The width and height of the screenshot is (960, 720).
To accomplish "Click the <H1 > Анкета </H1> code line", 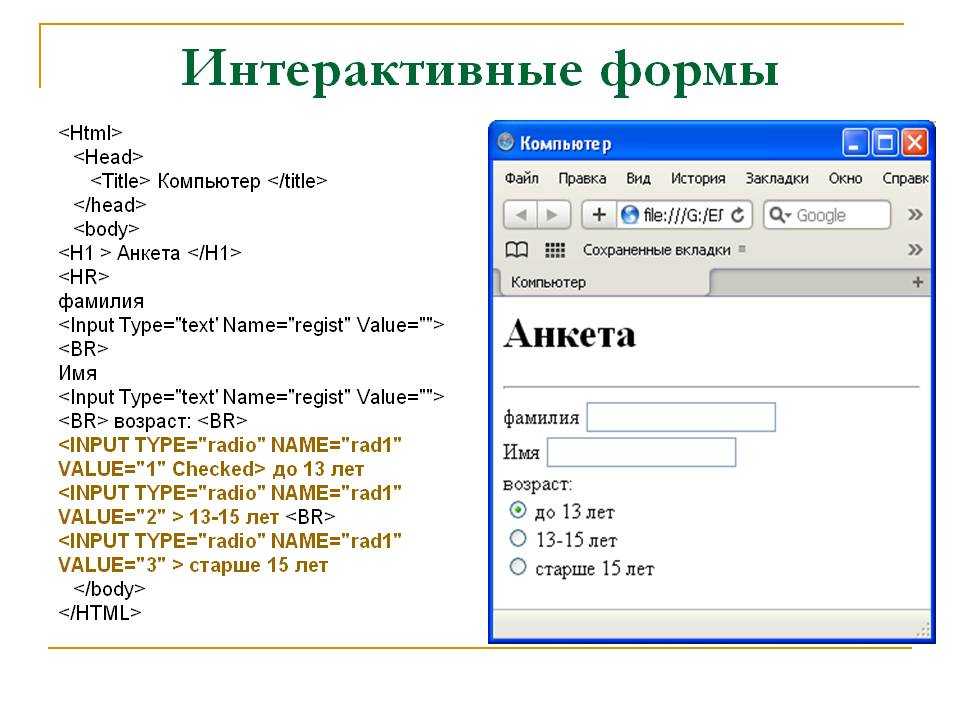I will (x=150, y=253).
